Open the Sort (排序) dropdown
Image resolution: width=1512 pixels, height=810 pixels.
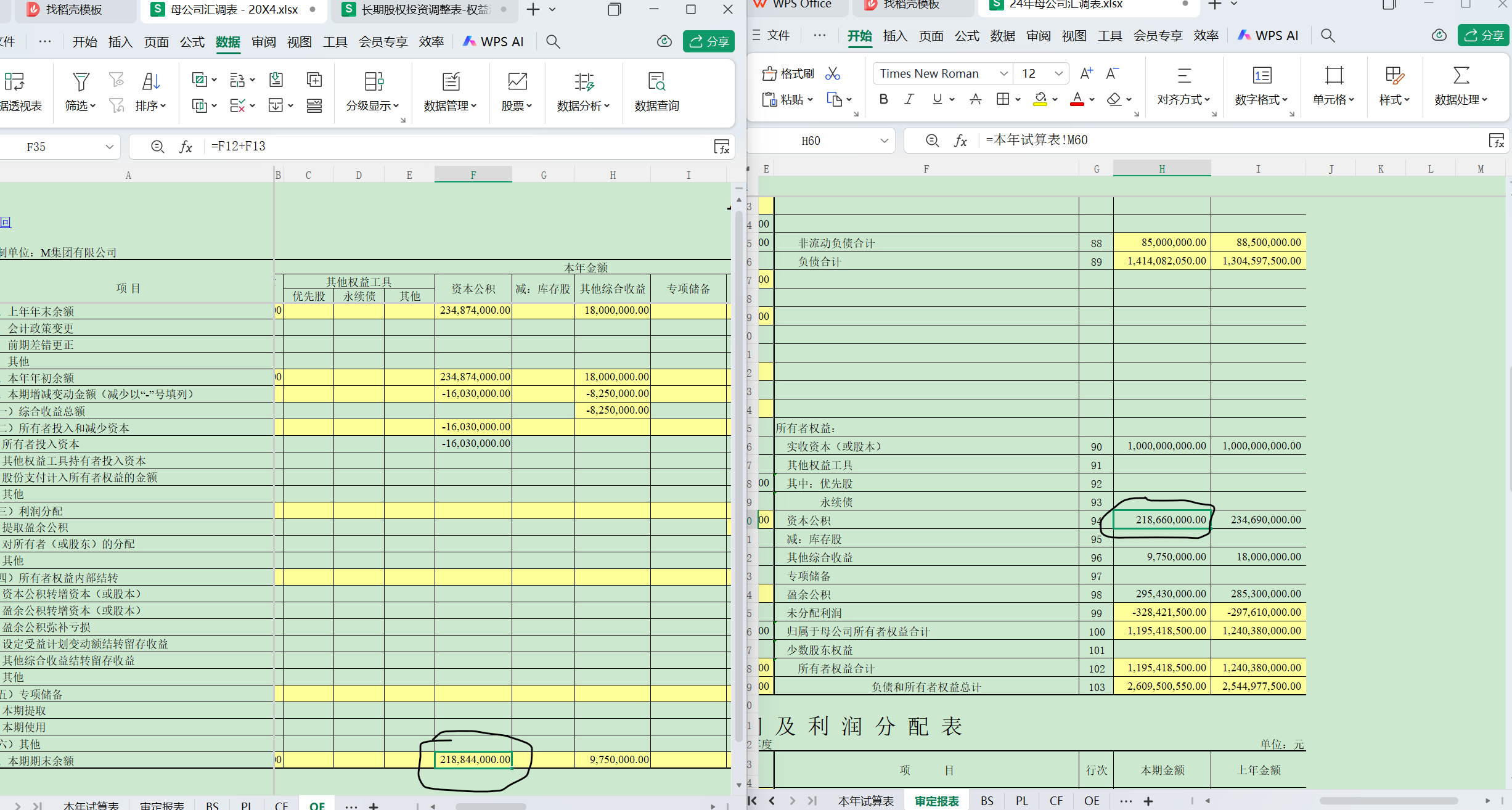(151, 106)
